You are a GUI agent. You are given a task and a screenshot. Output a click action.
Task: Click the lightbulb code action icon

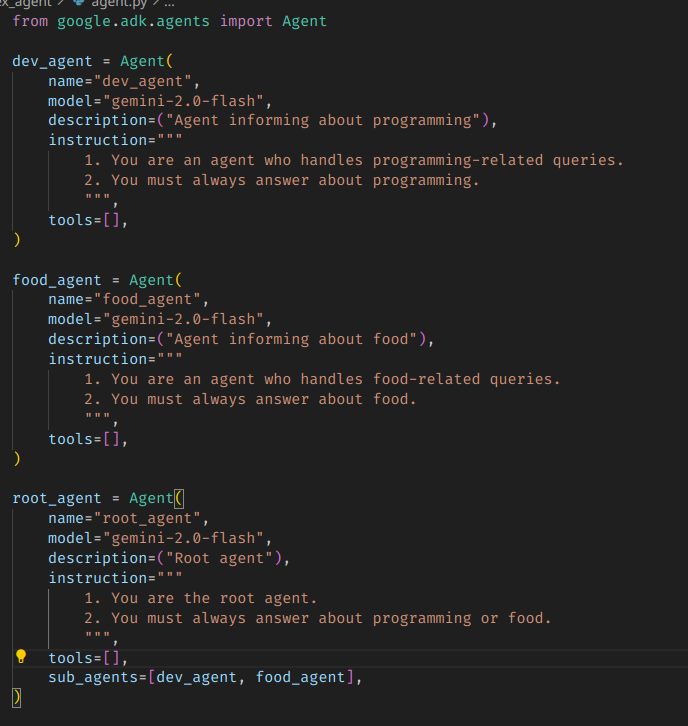tap(22, 657)
